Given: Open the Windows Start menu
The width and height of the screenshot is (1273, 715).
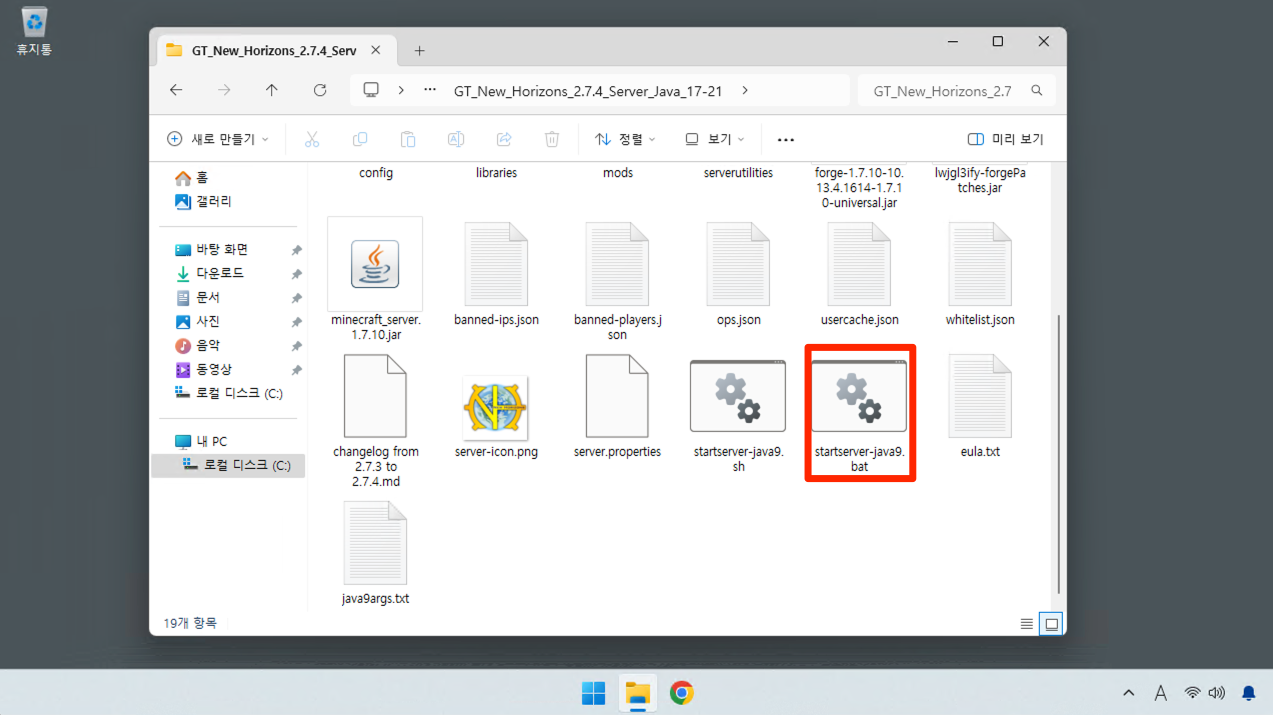Looking at the screenshot, I should point(593,693).
